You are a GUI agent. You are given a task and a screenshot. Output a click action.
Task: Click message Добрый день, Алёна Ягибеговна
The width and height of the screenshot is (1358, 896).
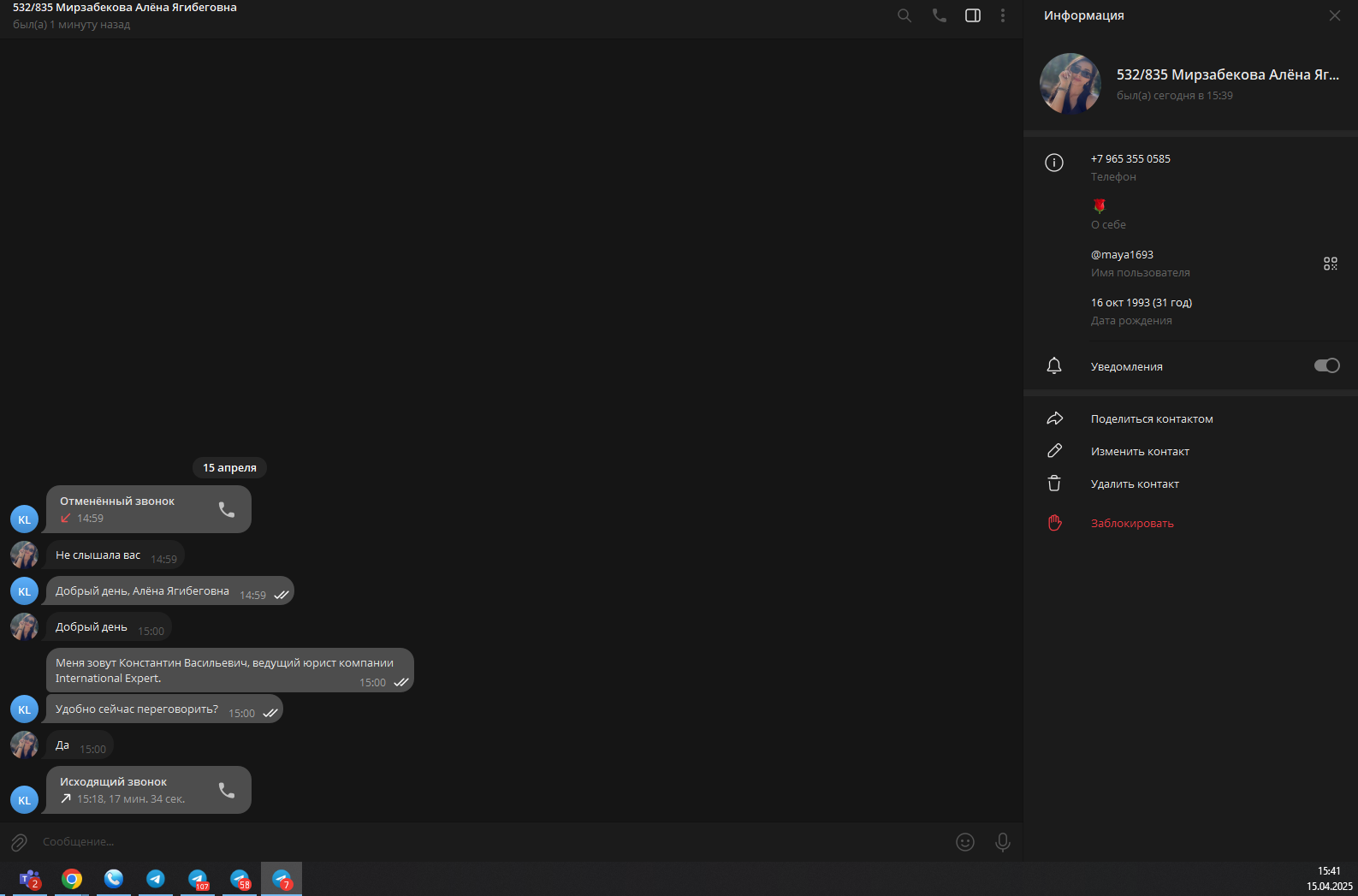pyautogui.click(x=169, y=591)
